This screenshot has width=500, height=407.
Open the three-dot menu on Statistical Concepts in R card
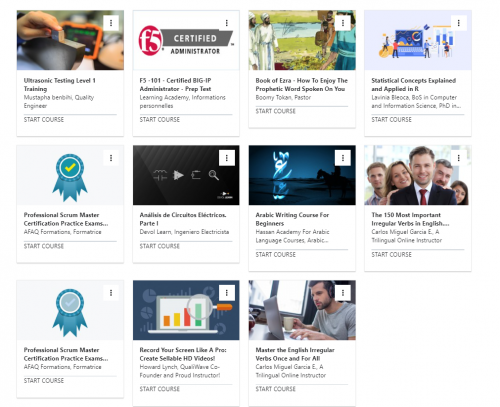(459, 23)
